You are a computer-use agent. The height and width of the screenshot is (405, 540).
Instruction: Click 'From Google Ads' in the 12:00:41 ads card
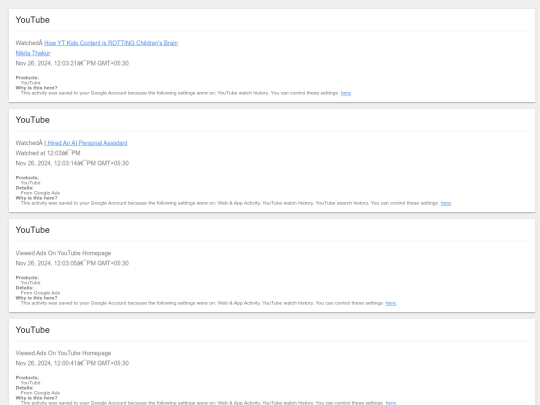40,393
